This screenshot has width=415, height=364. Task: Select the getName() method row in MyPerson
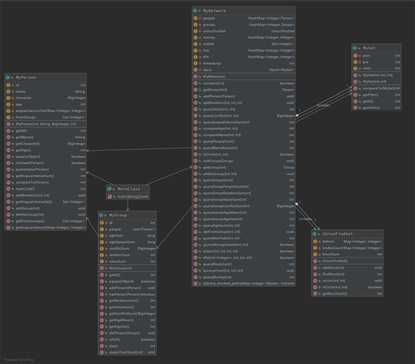[46, 137]
